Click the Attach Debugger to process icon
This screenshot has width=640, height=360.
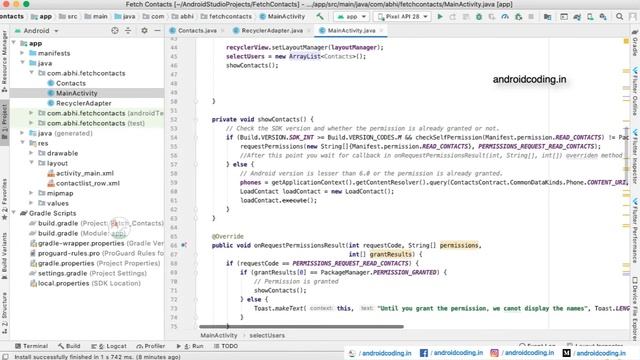518,17
